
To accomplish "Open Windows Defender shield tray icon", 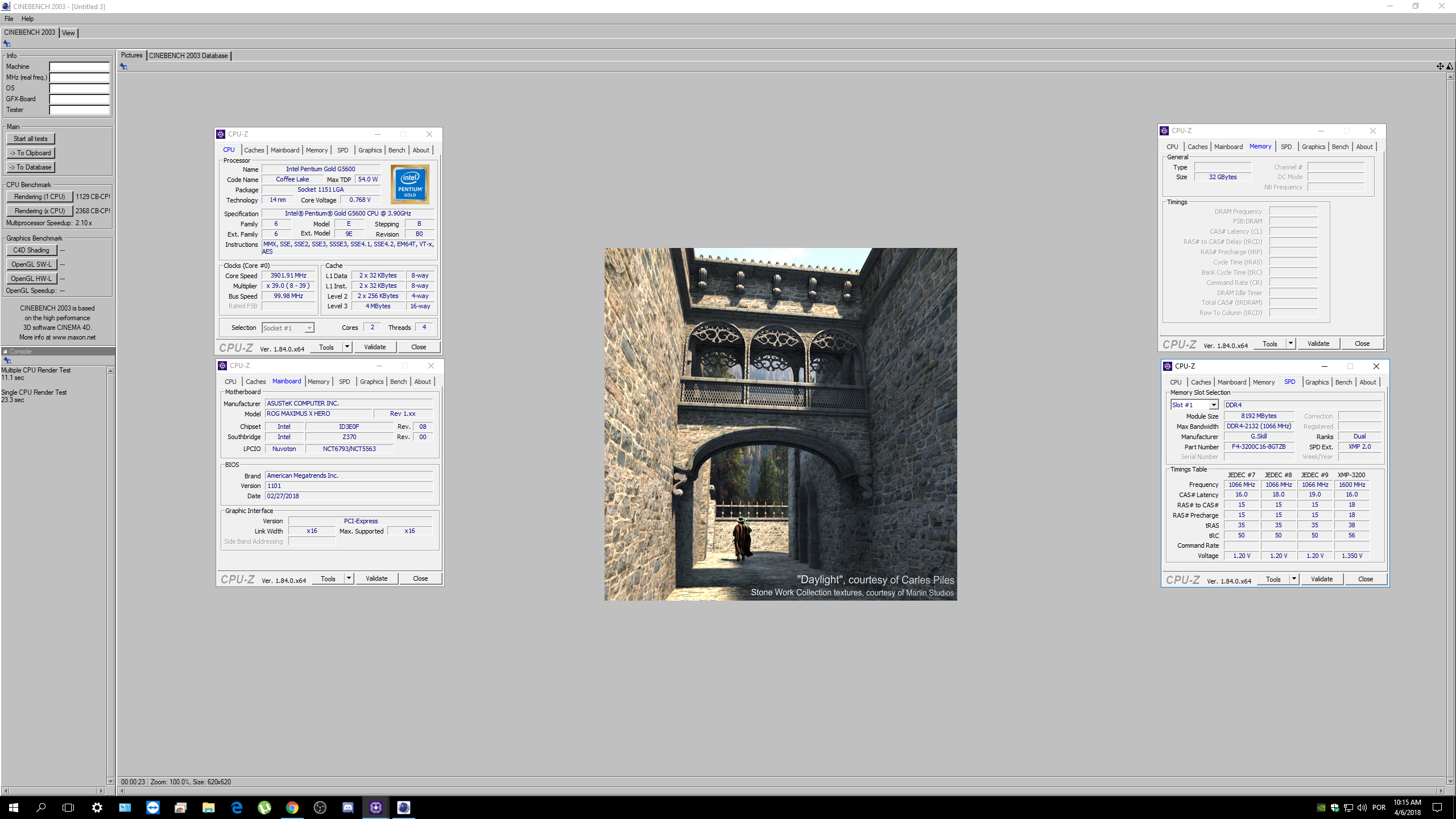I will (x=1335, y=808).
